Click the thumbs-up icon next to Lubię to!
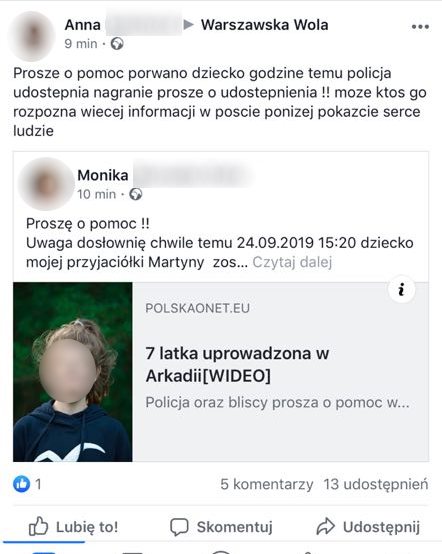 click(x=38, y=526)
